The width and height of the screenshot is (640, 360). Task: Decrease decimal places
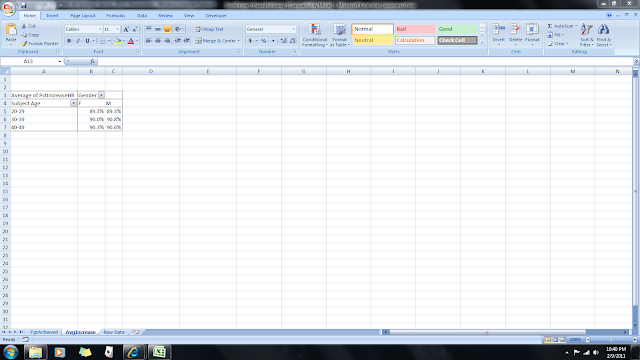pyautogui.click(x=293, y=41)
